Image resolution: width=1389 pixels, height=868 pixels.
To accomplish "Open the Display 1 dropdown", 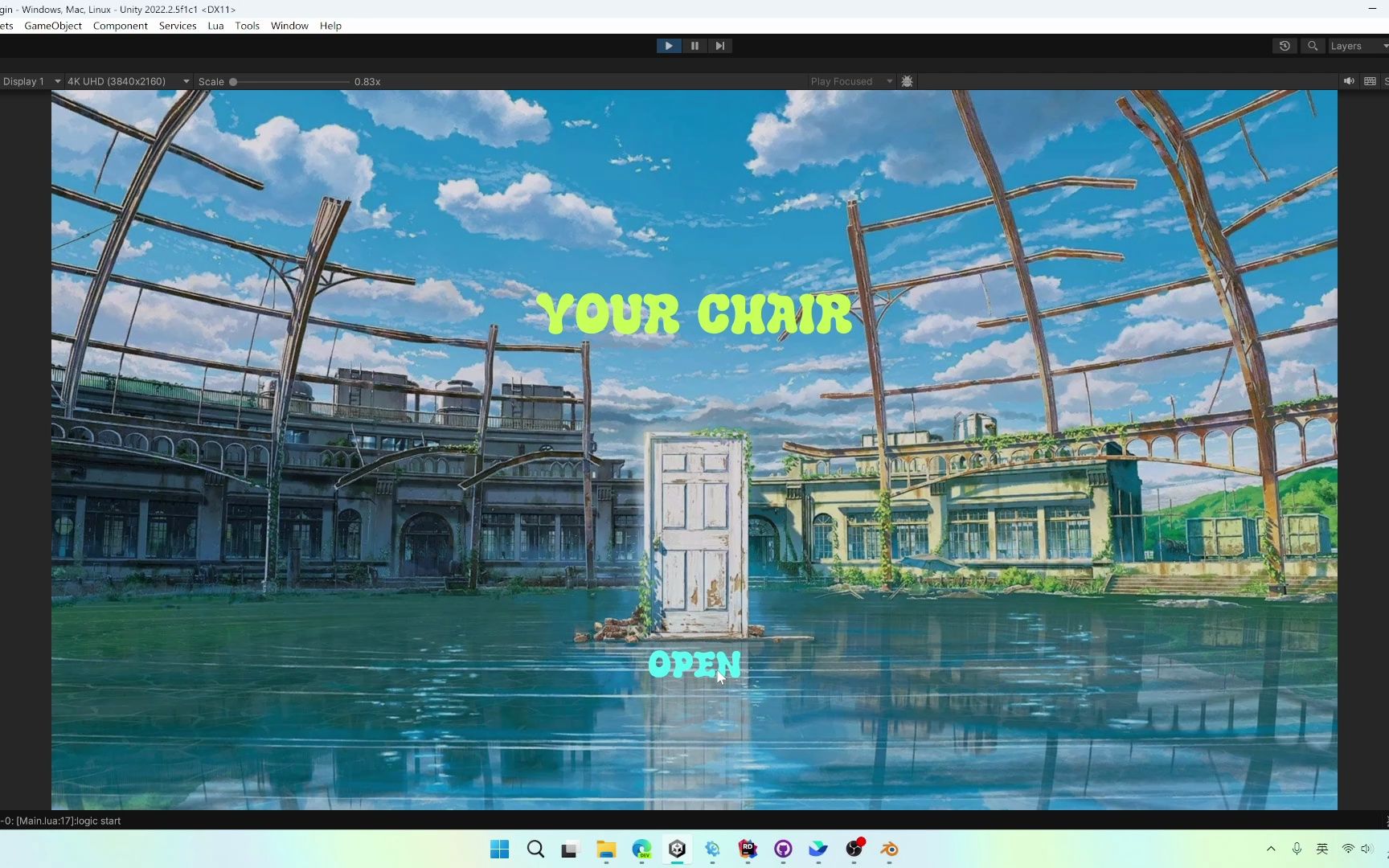I will click(x=31, y=81).
